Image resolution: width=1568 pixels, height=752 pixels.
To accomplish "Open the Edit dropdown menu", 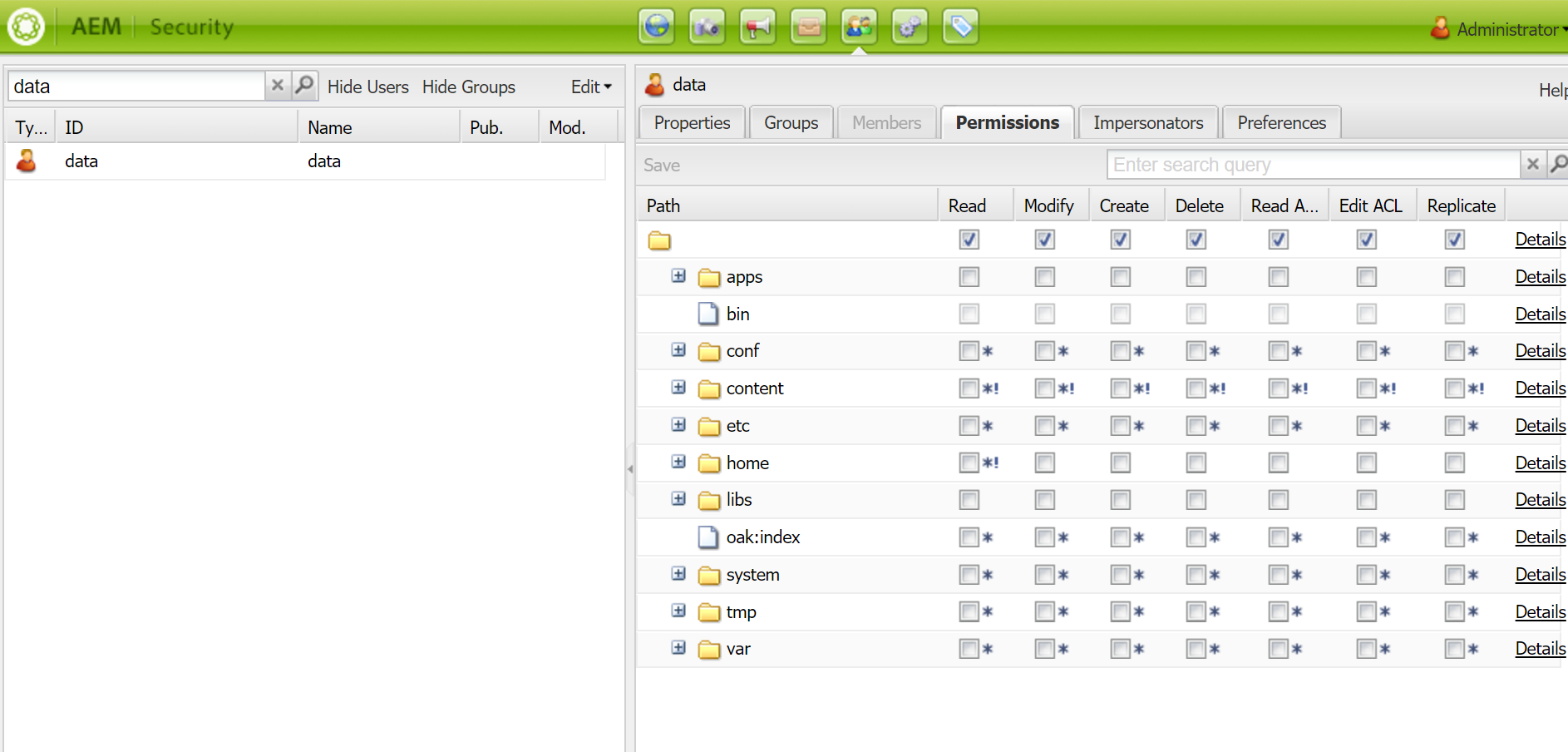I will (x=591, y=87).
